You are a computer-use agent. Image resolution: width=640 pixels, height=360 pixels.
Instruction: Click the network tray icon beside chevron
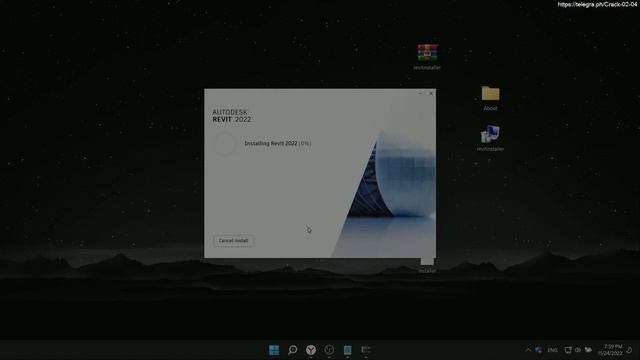[x=538, y=350]
